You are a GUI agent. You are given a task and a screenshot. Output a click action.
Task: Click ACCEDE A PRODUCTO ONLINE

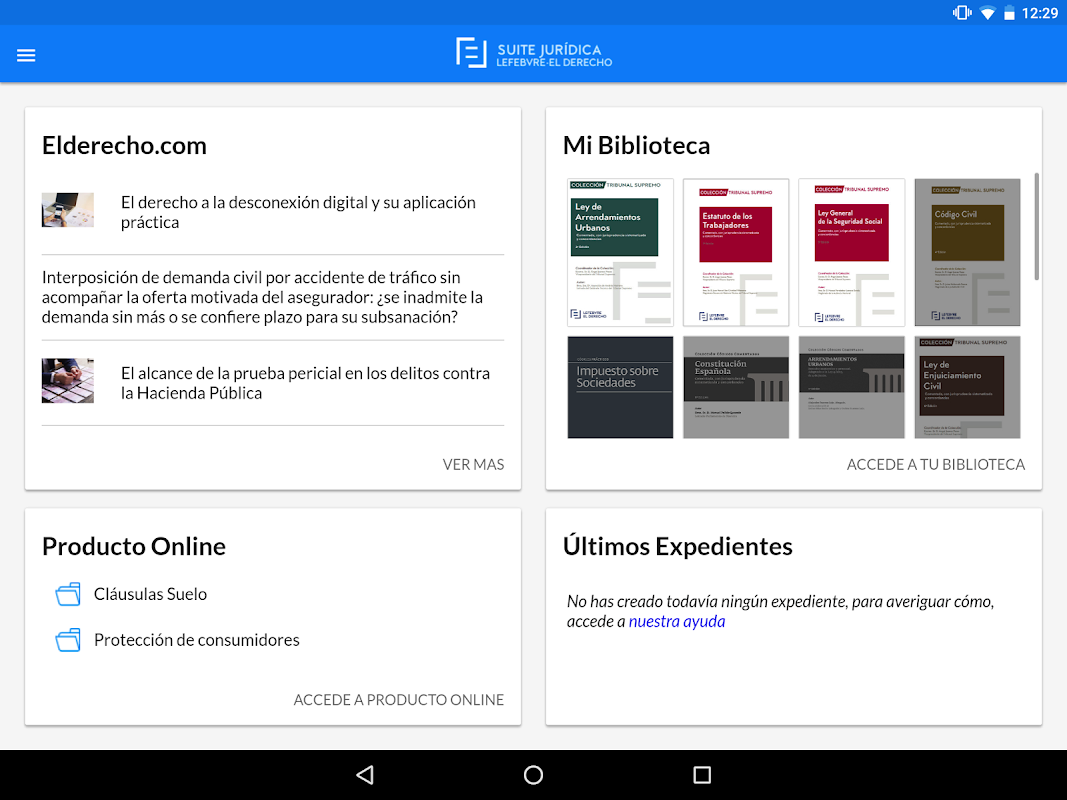click(x=399, y=699)
